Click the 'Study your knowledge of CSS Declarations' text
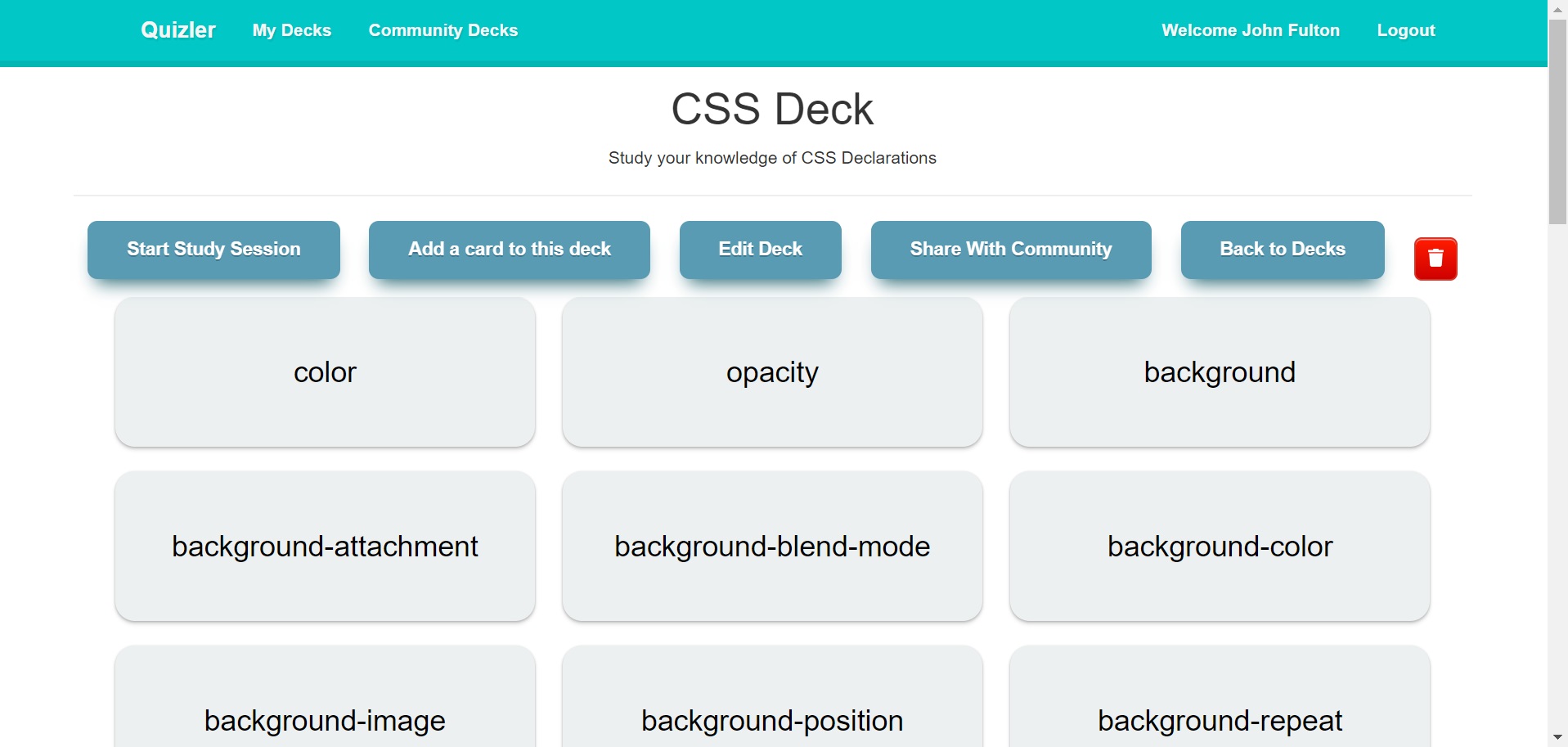 [772, 158]
